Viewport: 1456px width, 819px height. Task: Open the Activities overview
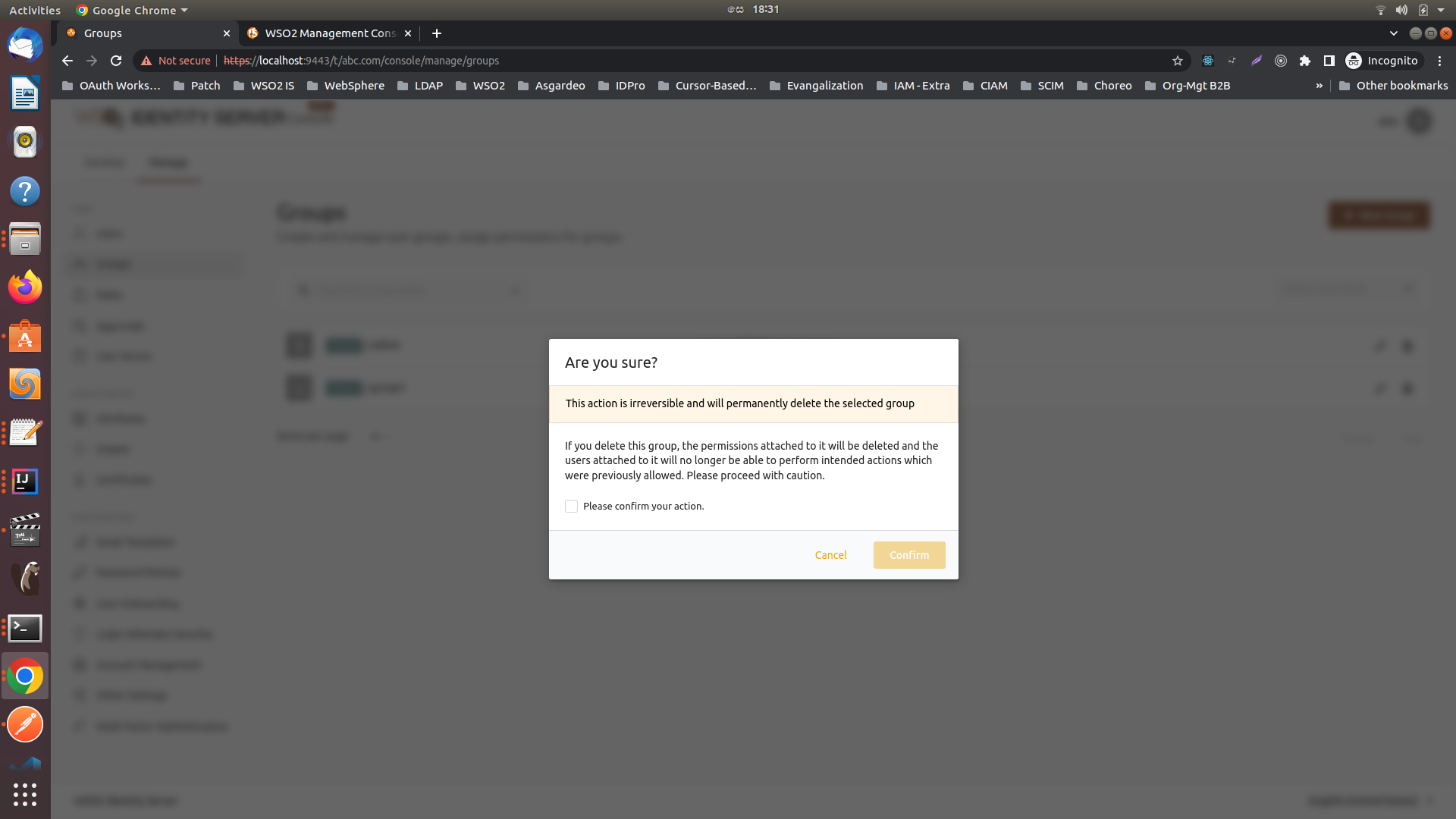point(34,10)
